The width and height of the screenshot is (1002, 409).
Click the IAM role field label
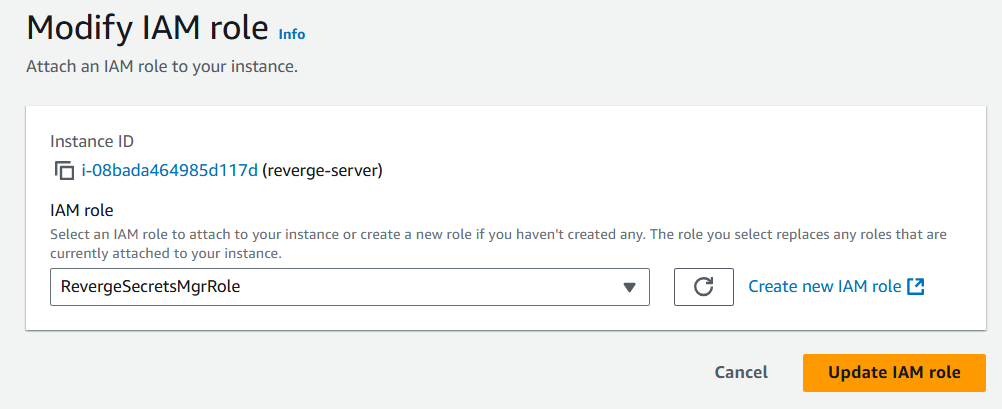tap(82, 210)
